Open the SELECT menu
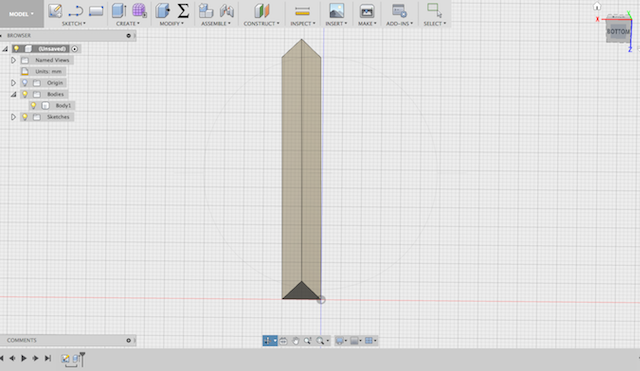640x371 pixels. pyautogui.click(x=435, y=24)
